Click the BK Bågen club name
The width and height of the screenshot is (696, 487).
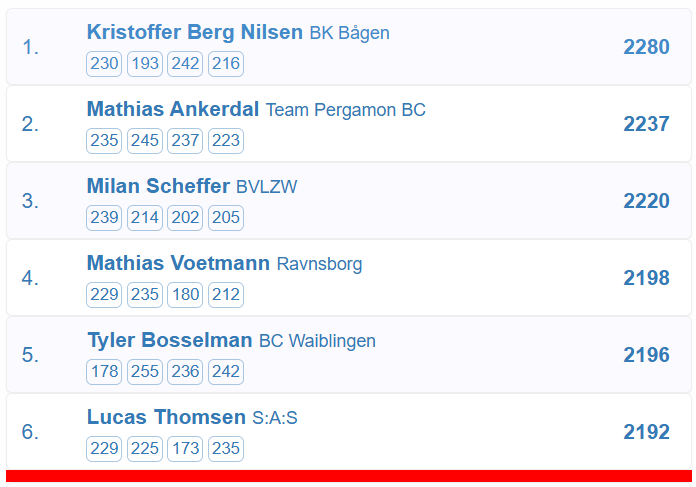[349, 33]
